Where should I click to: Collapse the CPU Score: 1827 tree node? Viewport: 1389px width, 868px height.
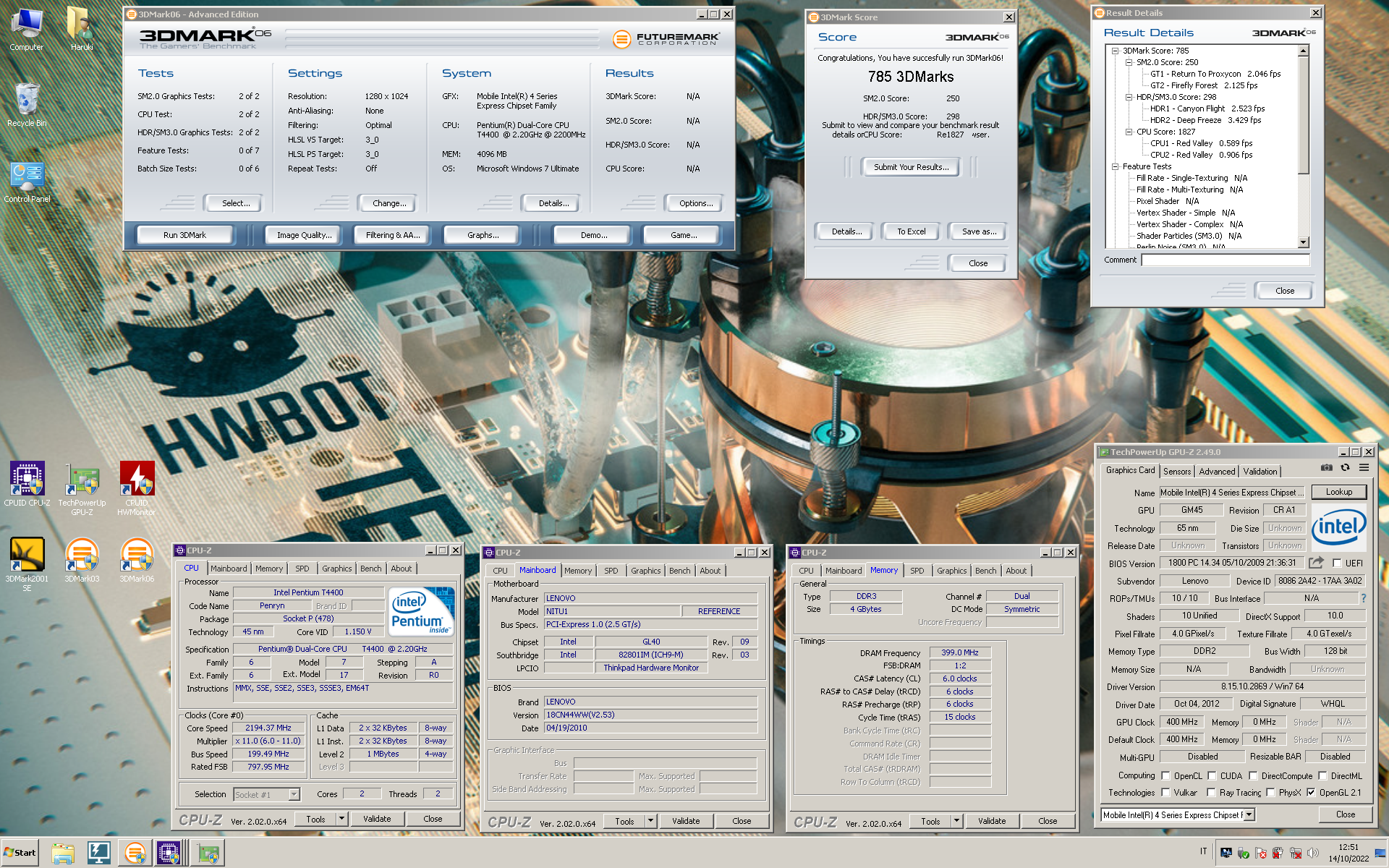pos(1129,132)
